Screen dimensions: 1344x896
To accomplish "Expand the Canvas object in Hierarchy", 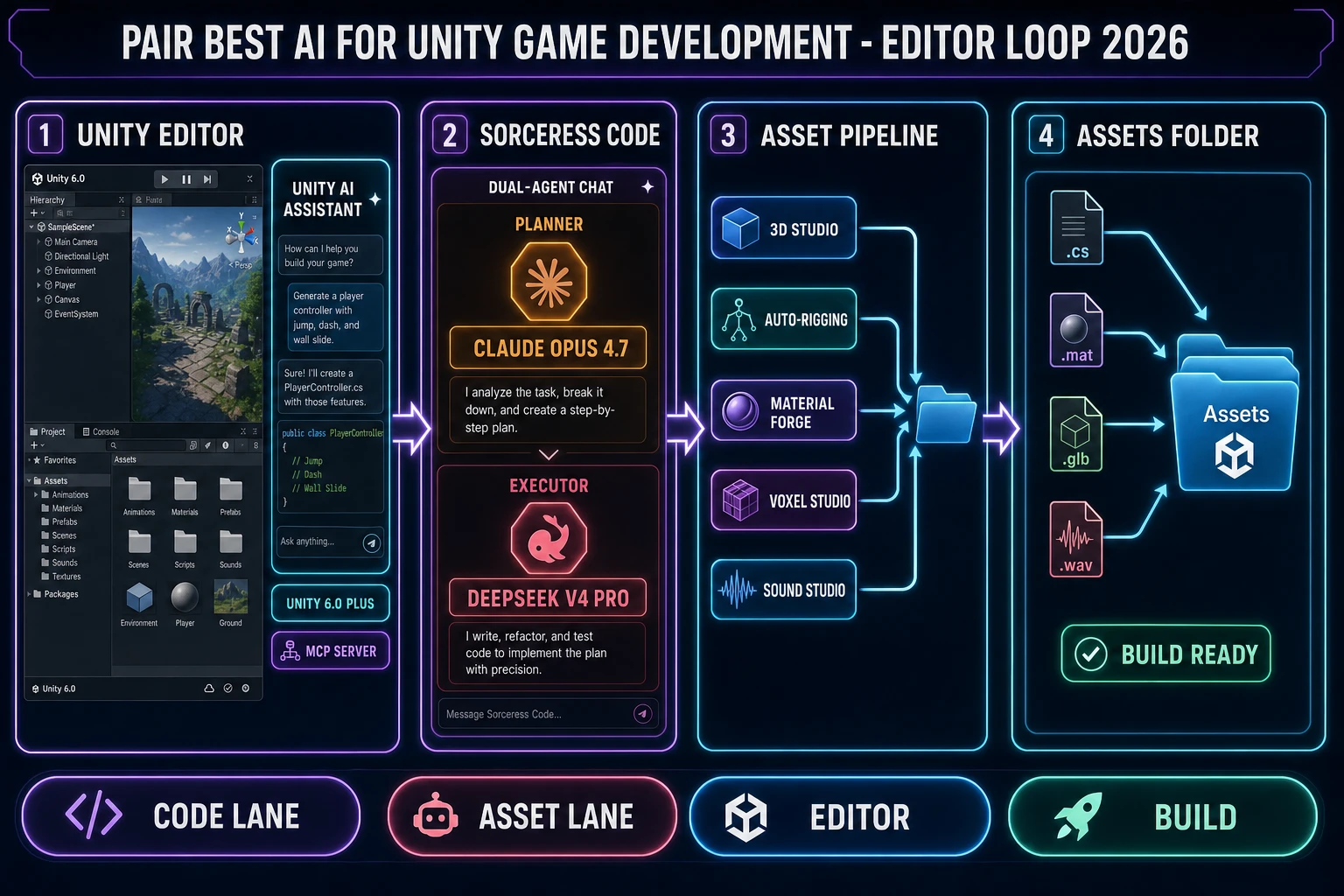I will click(x=39, y=299).
